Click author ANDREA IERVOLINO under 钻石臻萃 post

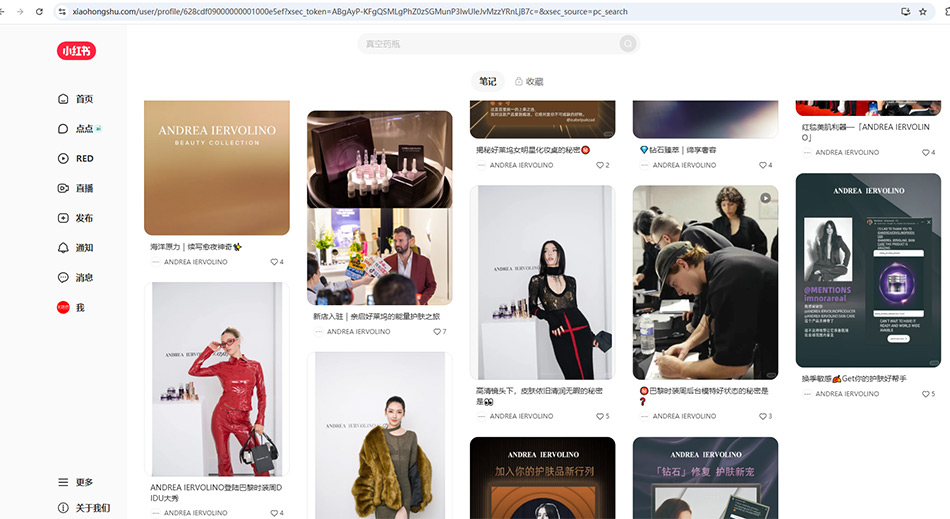click(684, 165)
